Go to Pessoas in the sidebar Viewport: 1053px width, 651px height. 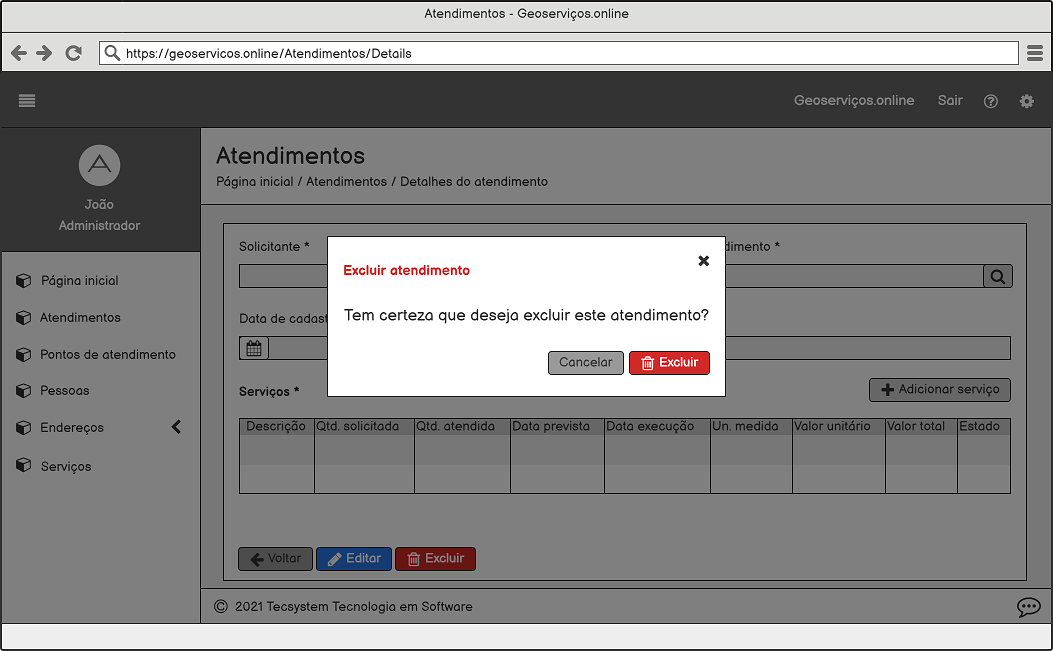click(x=64, y=391)
